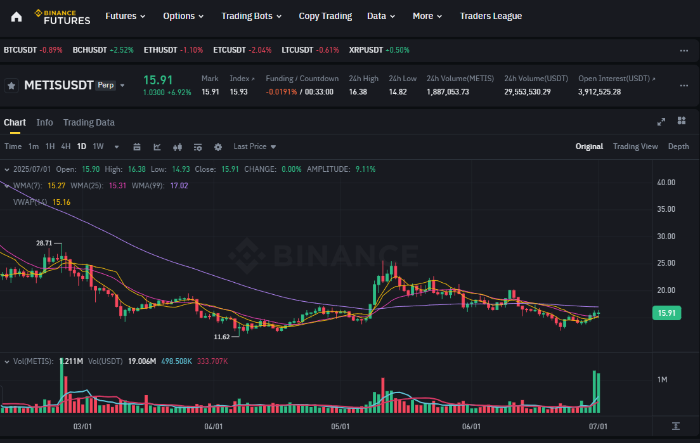The height and width of the screenshot is (443, 700).
Task: Click the 05/01 date label
Action: [340, 426]
